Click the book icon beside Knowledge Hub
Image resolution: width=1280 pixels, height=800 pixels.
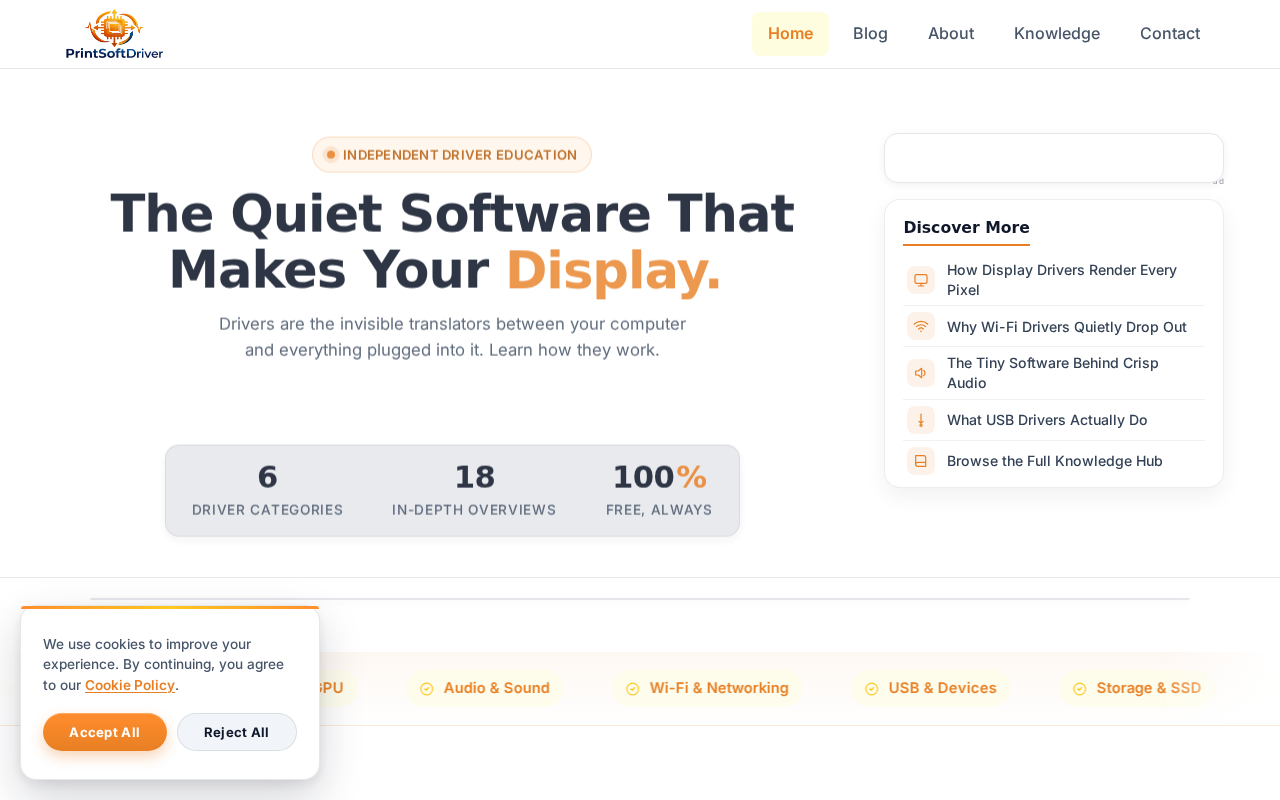921,461
